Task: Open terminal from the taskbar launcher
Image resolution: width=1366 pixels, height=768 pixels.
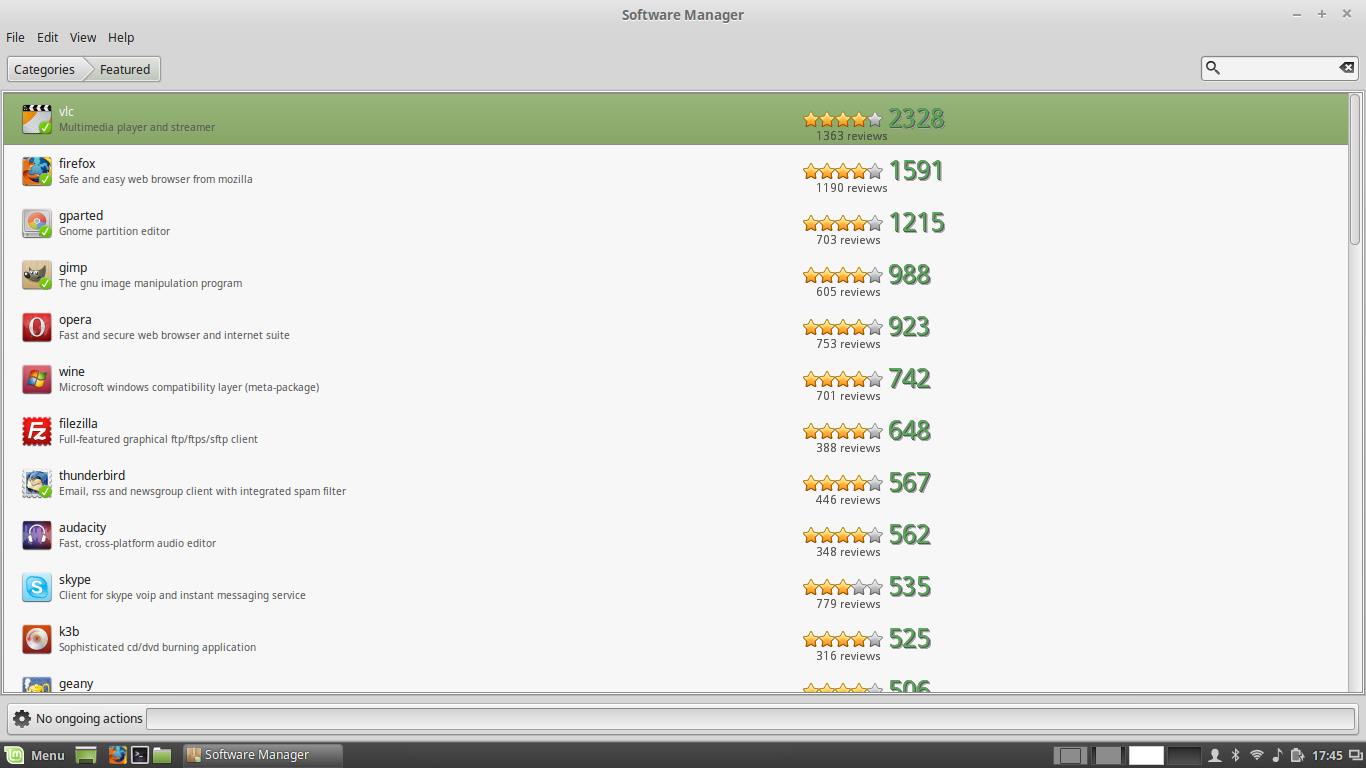Action: 141,755
